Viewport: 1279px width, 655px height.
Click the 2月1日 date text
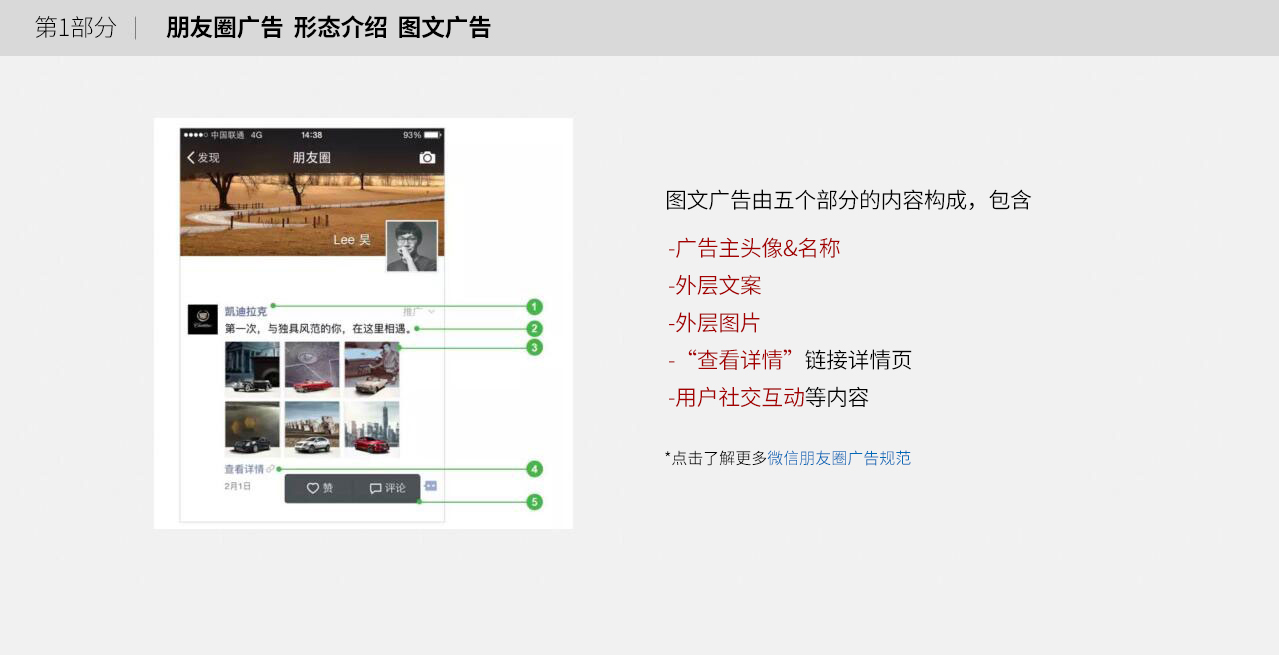(238, 486)
